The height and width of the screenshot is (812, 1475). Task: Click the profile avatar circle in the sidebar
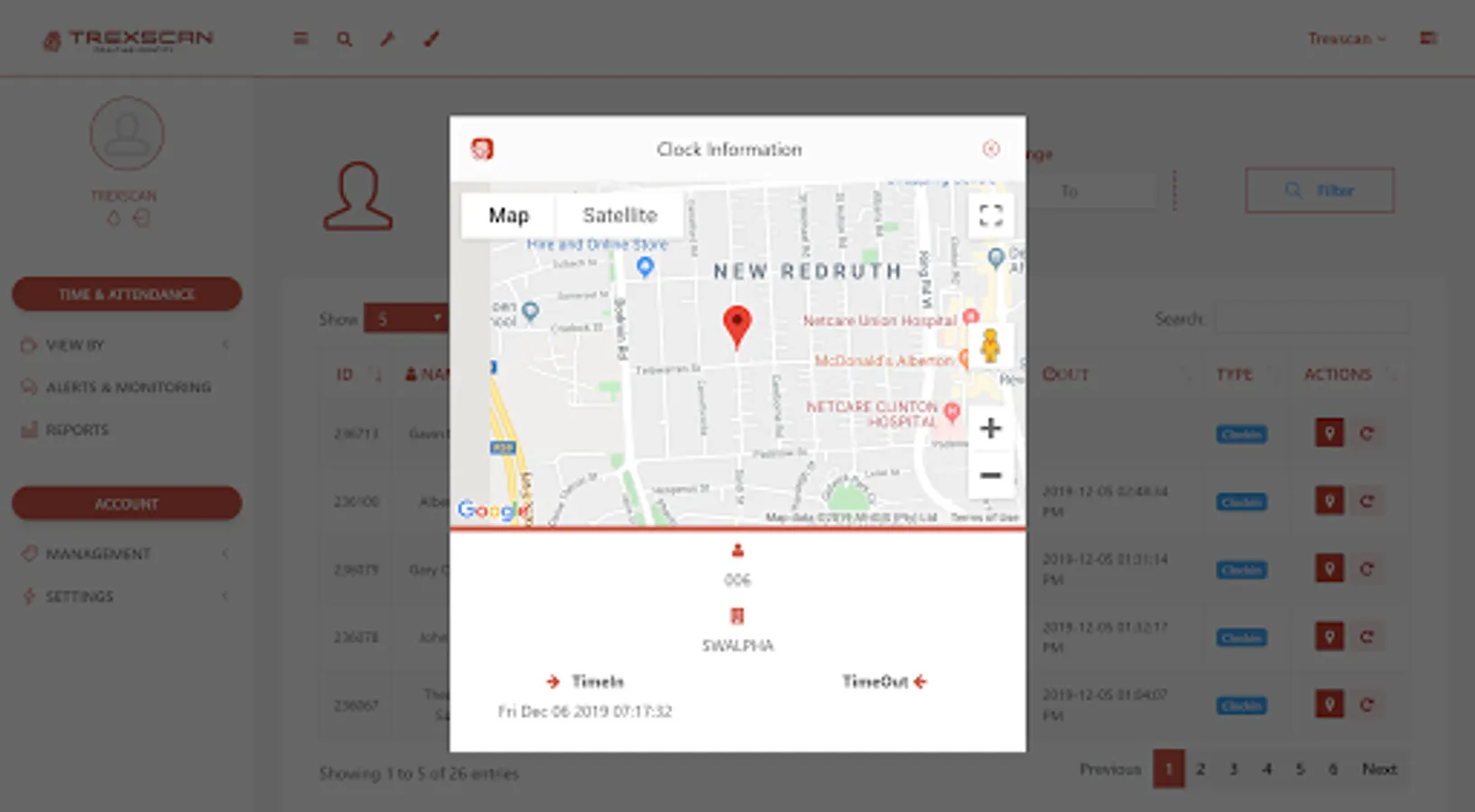tap(126, 134)
